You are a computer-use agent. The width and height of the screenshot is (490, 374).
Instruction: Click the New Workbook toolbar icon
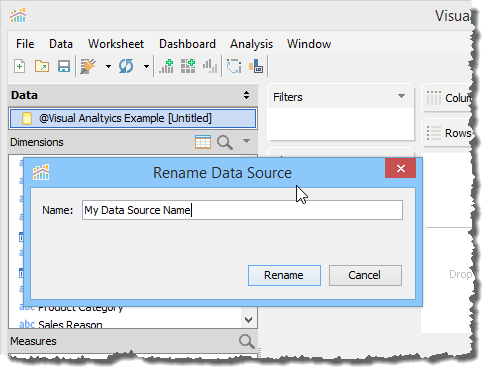pyautogui.click(x=20, y=66)
